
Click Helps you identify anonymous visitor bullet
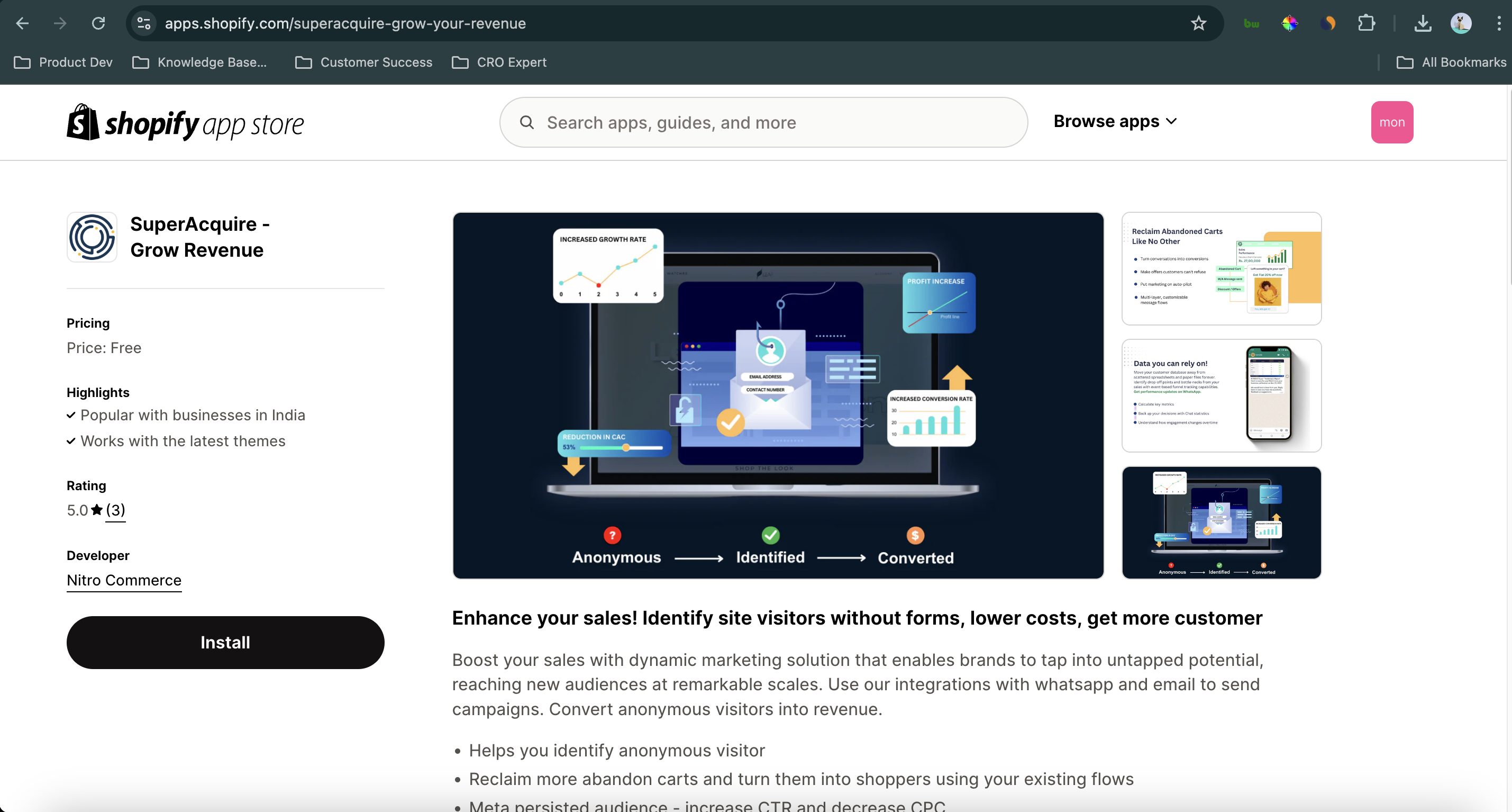[617, 751]
